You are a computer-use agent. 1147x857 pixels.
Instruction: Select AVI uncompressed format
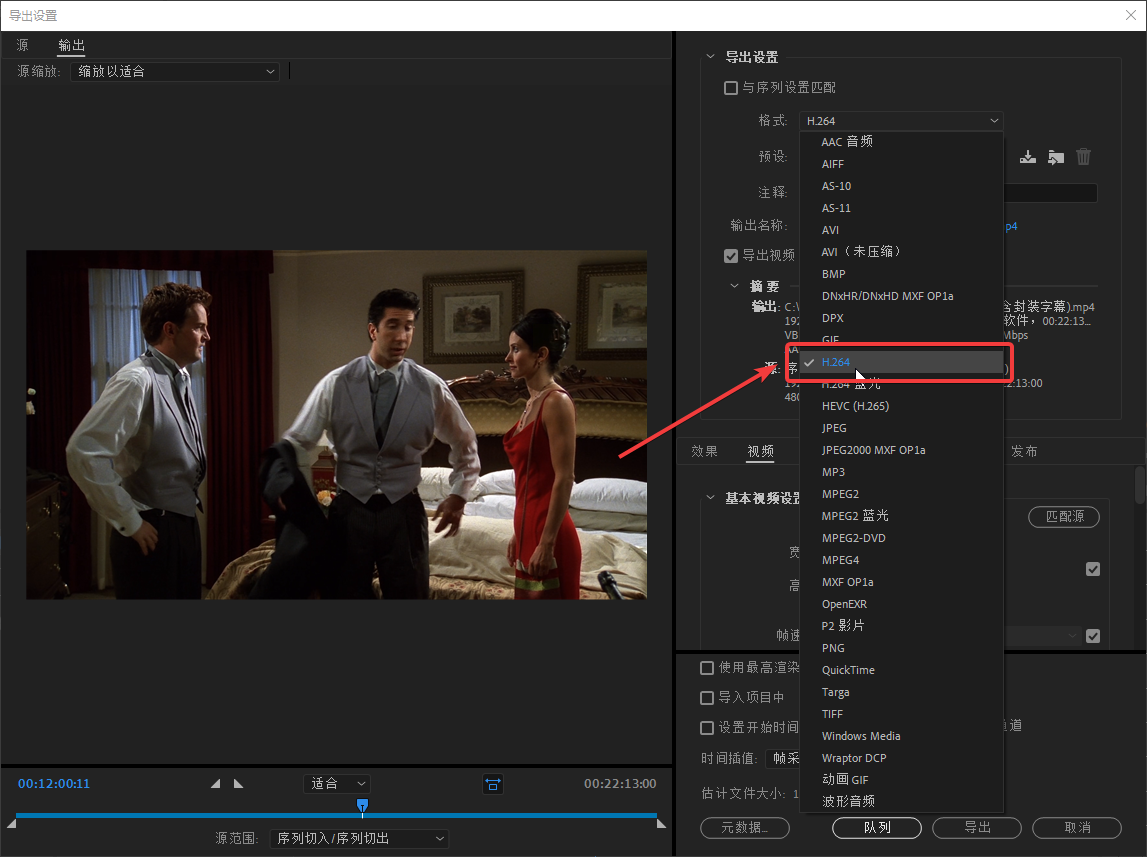tap(901, 252)
